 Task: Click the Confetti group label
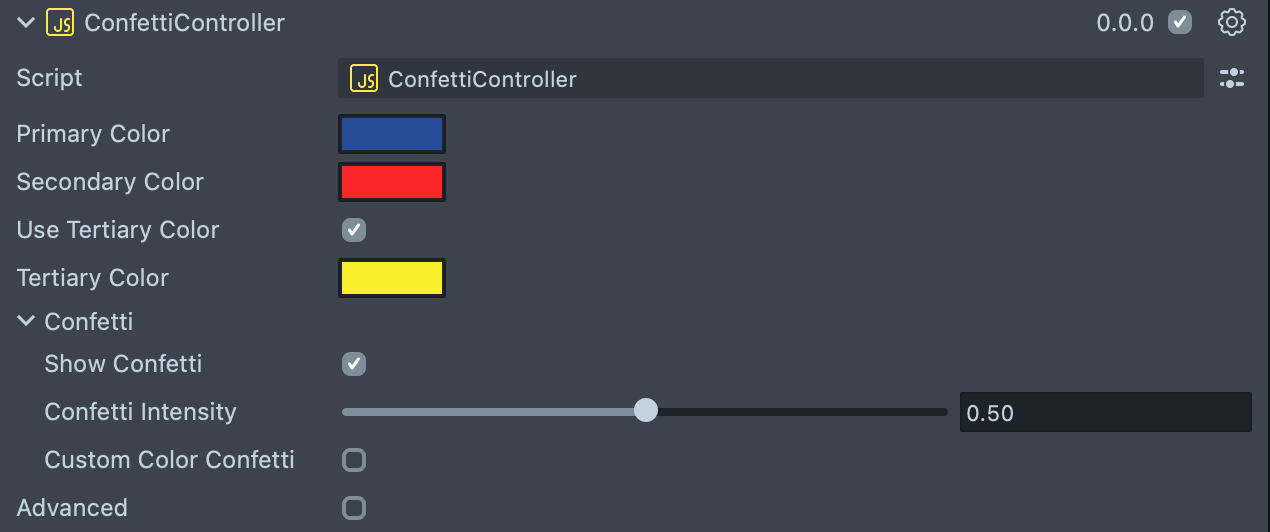89,321
